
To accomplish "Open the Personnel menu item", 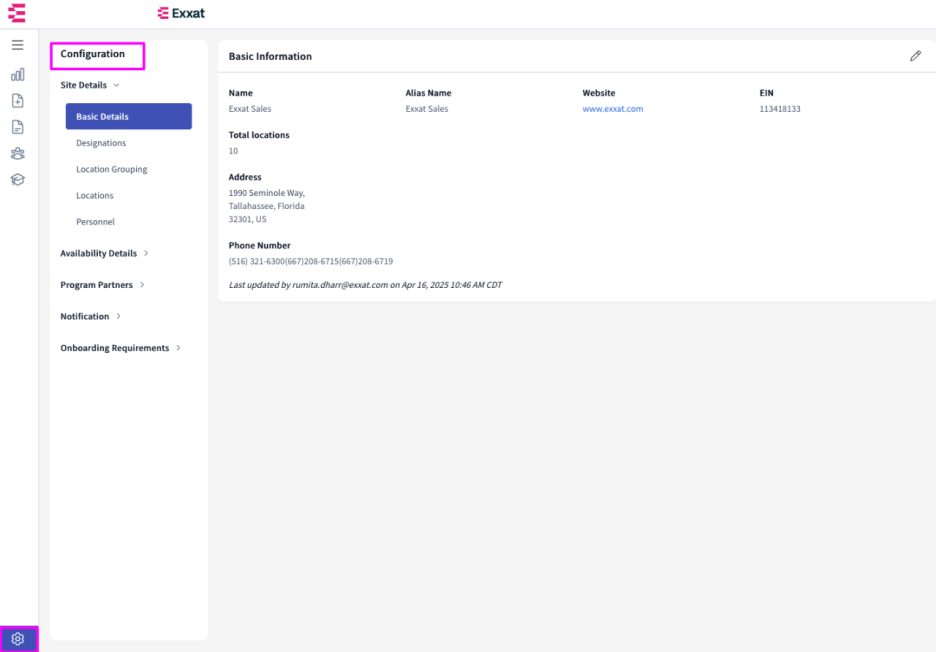I will pyautogui.click(x=95, y=222).
